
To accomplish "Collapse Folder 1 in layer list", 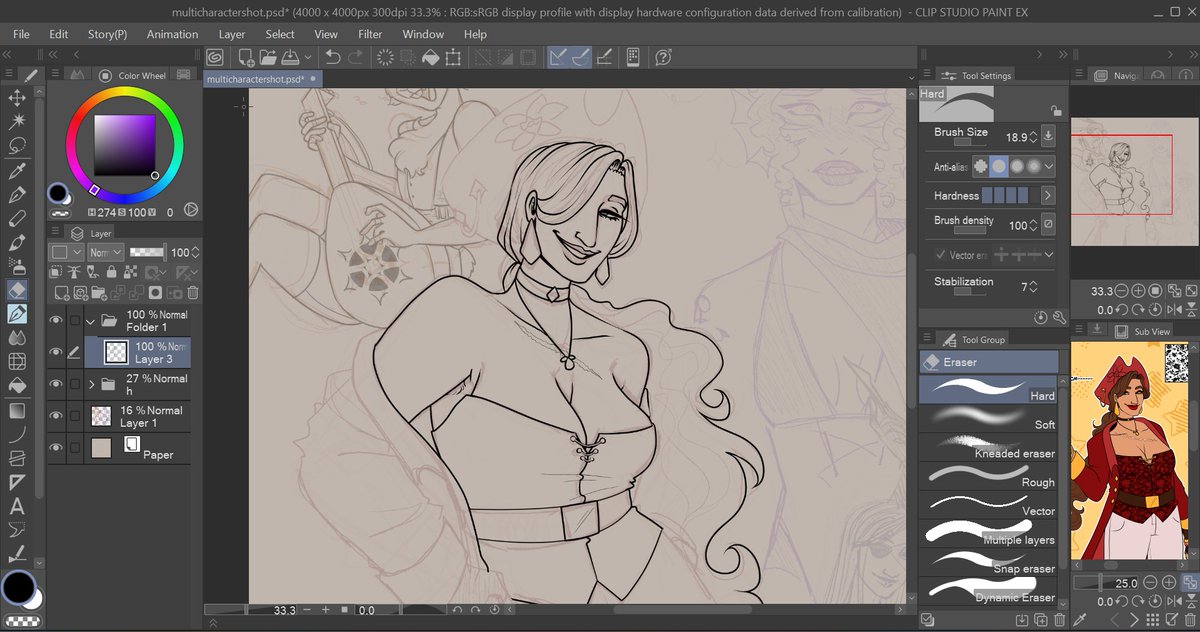I will [92, 321].
